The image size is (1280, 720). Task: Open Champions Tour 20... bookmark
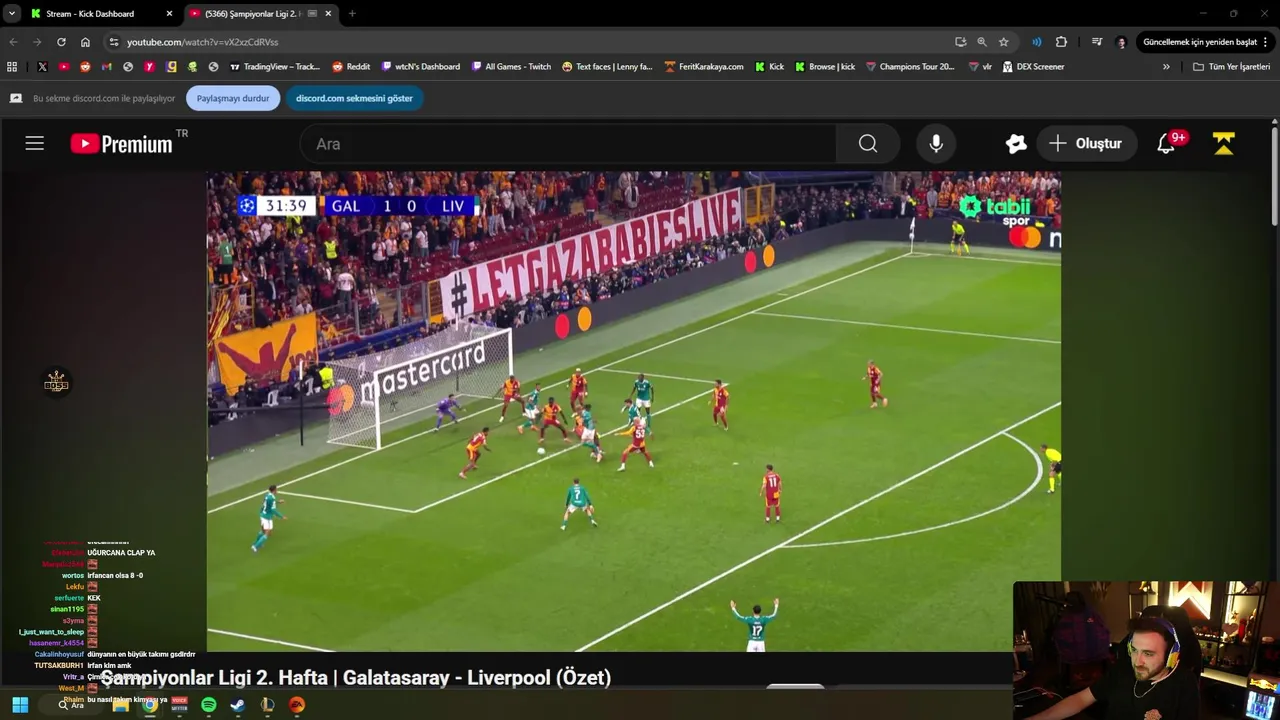(910, 67)
